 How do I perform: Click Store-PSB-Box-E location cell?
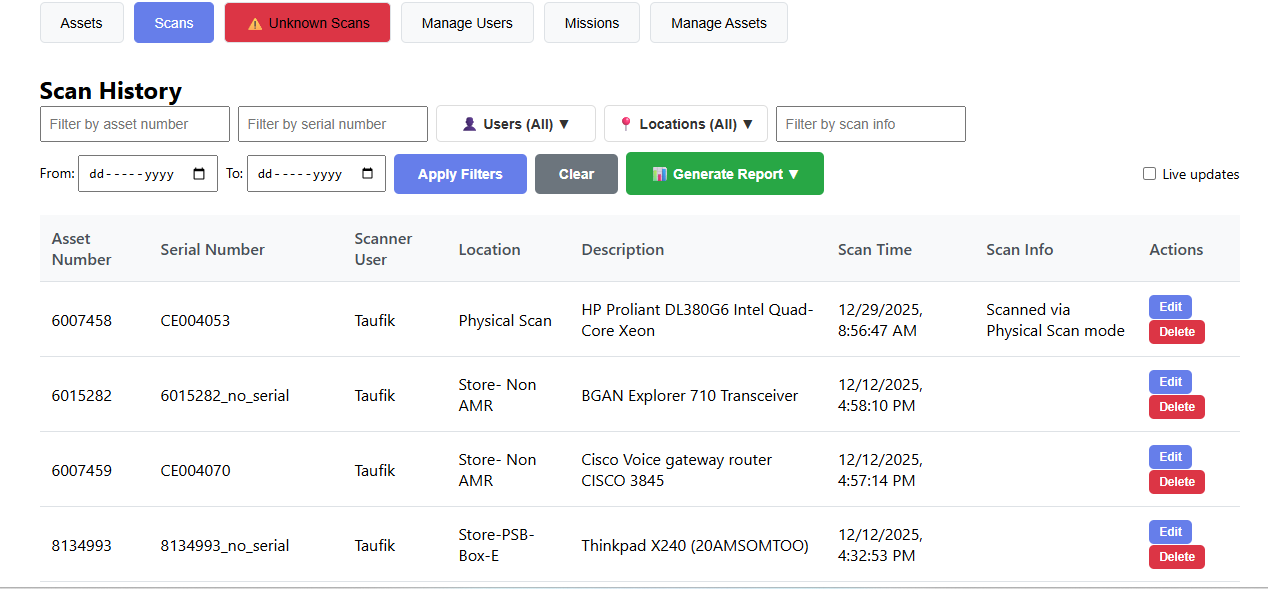point(497,545)
